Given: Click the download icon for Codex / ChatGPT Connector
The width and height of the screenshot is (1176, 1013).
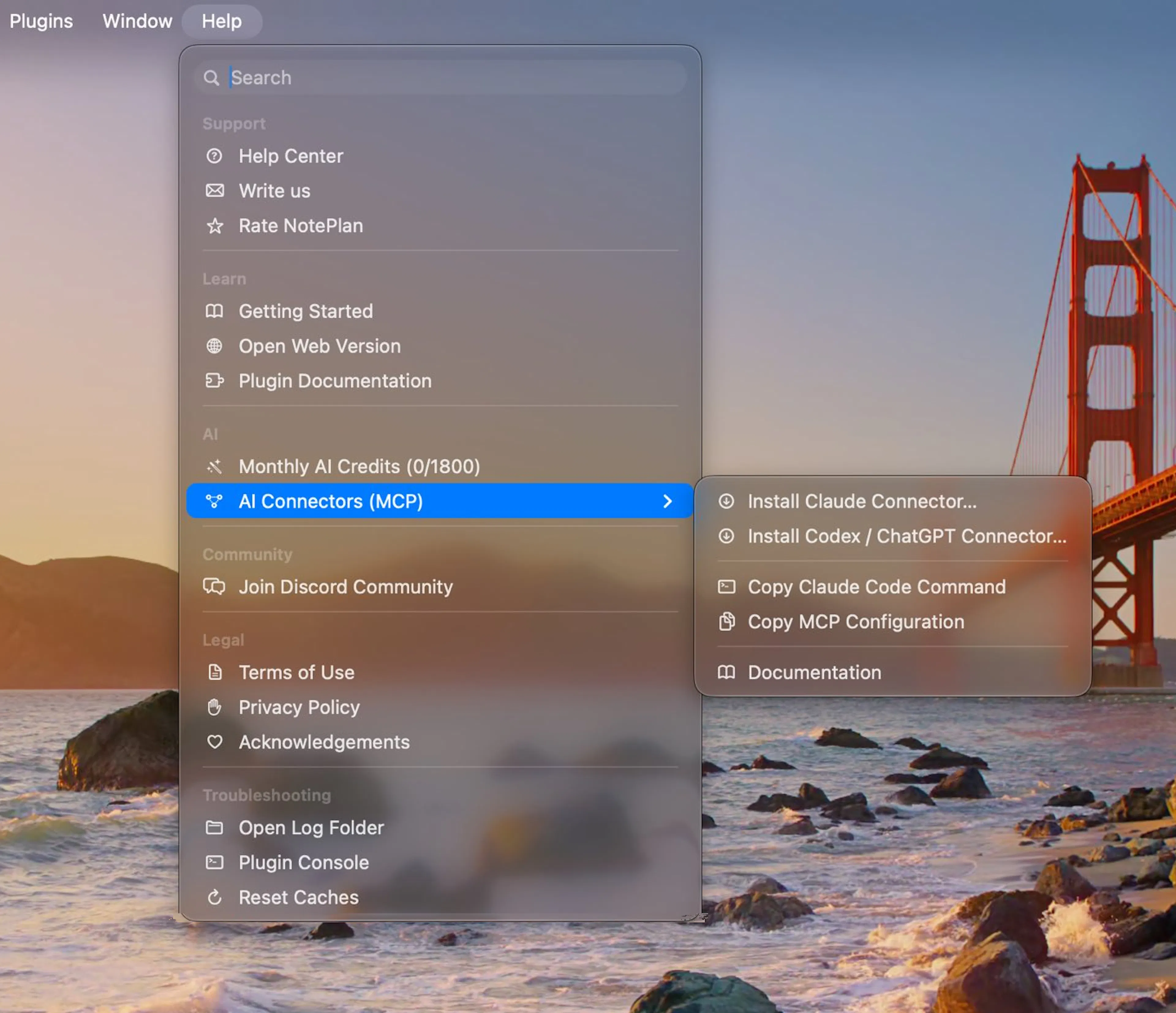Looking at the screenshot, I should click(726, 535).
